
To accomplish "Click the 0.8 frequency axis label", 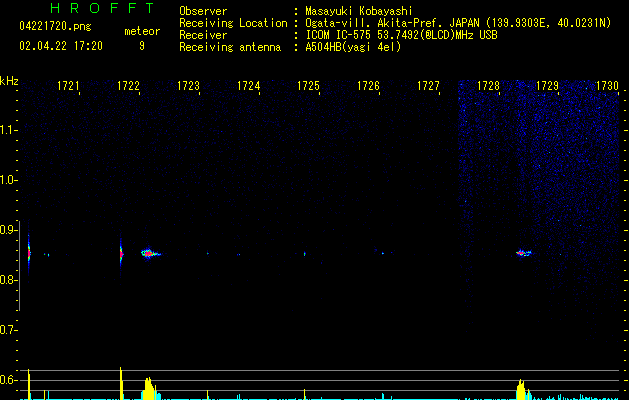I will tap(9, 280).
